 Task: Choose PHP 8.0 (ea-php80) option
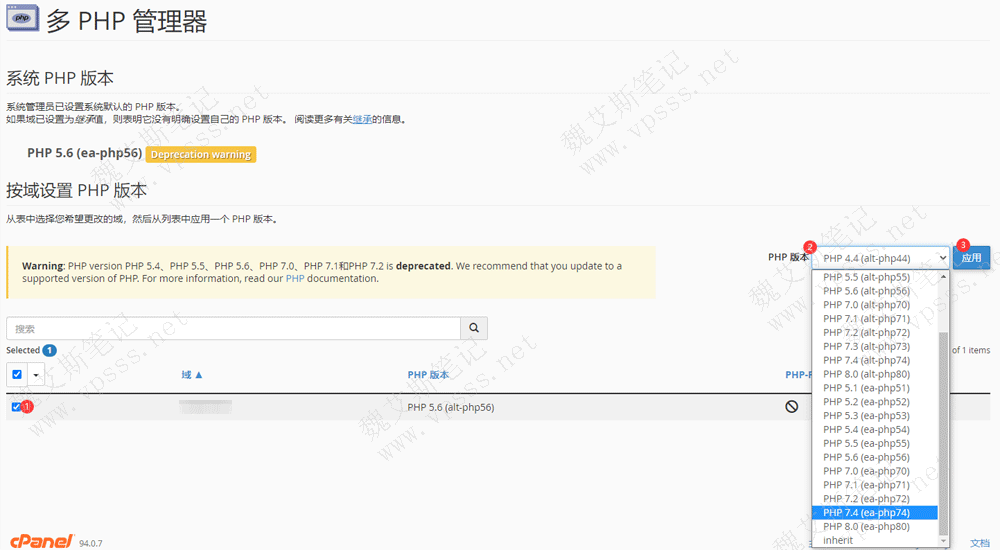(866, 527)
